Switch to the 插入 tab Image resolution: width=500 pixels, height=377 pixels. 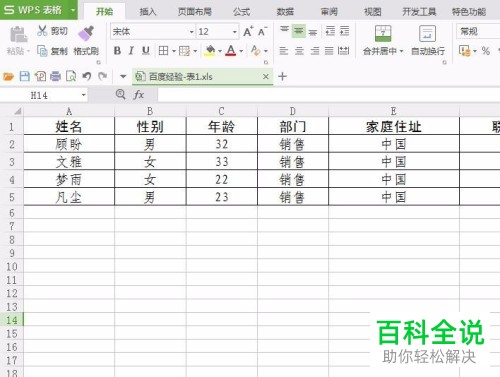click(148, 12)
